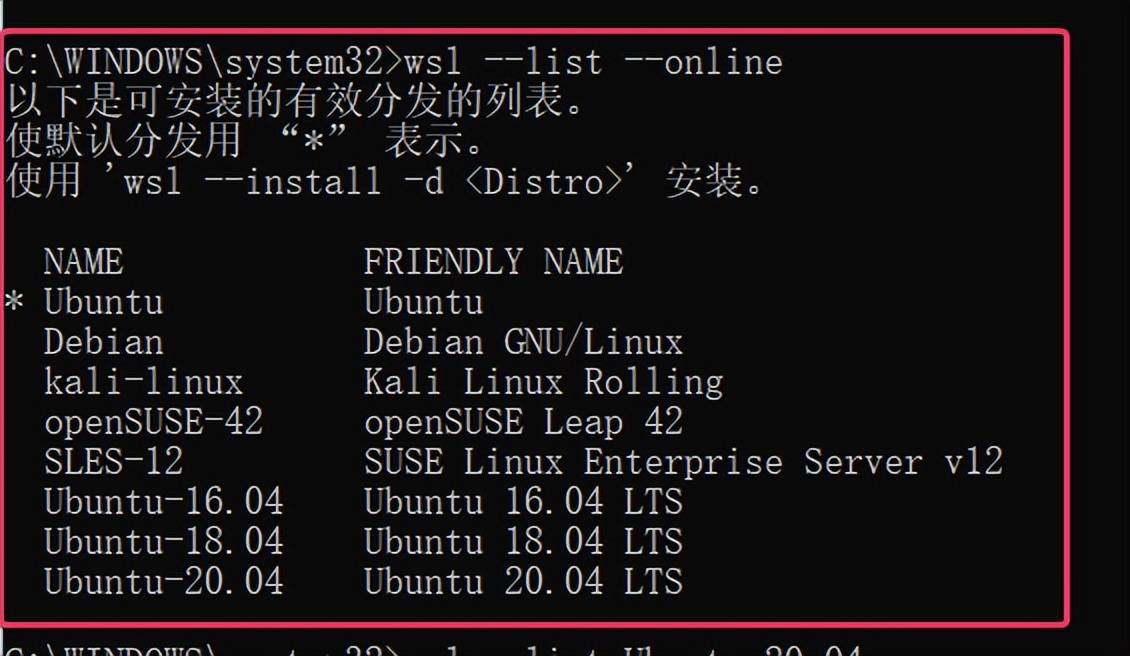The image size is (1130, 656).
Task: Click the FRIENDLY NAME column header
Action: (x=492, y=261)
